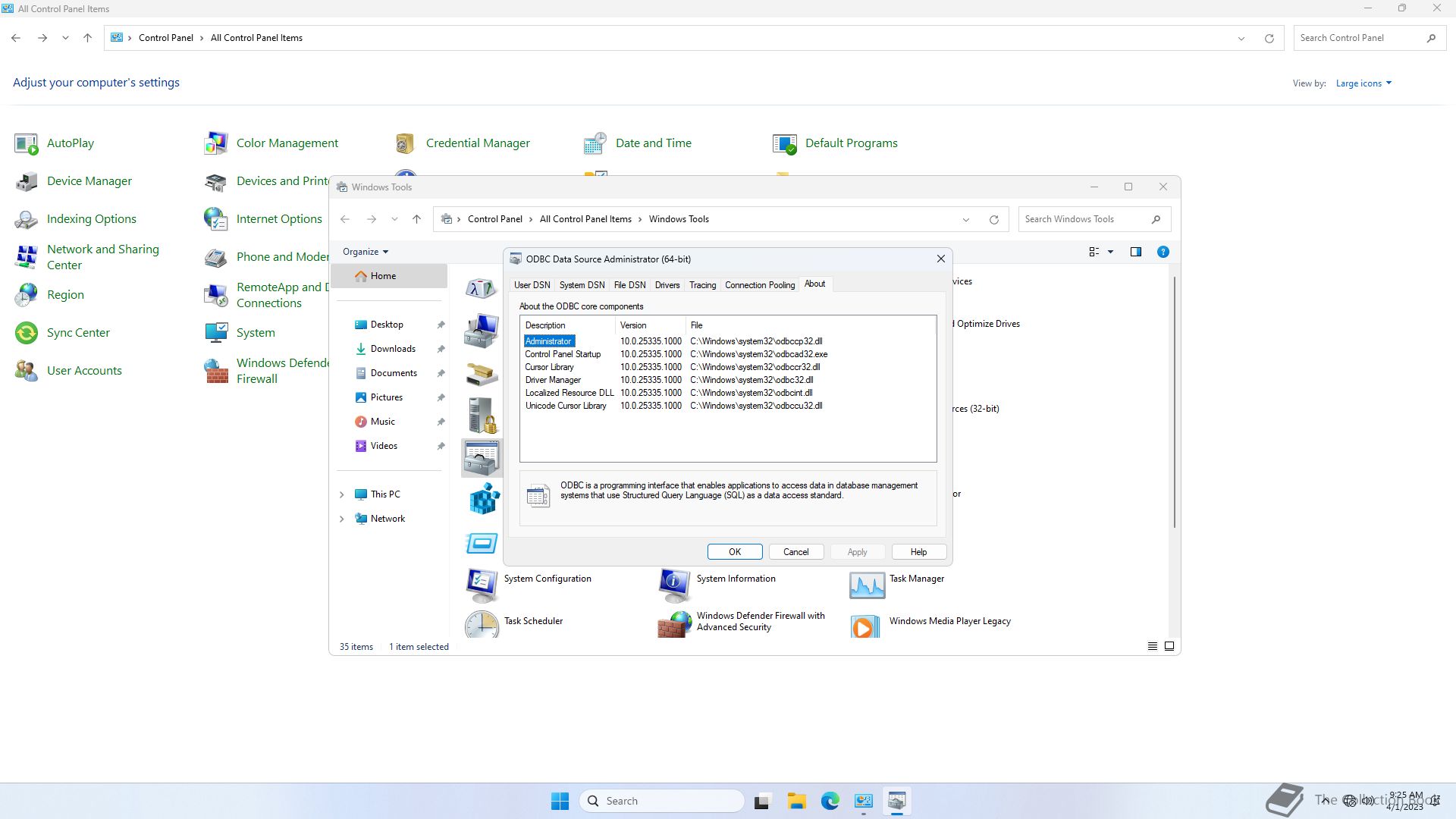Open the View by Large icons dropdown

1363,83
